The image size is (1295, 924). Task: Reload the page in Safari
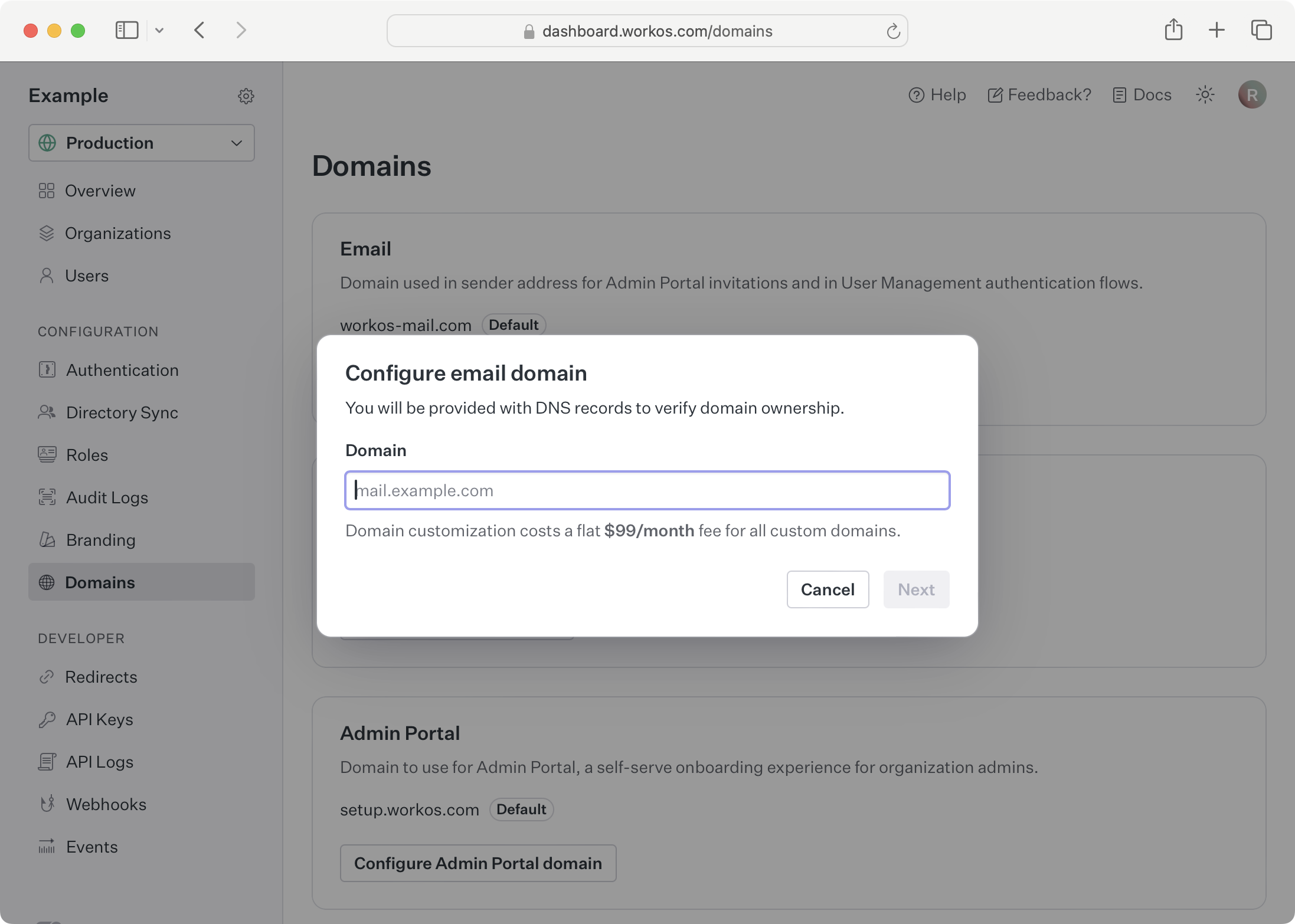pos(893,31)
